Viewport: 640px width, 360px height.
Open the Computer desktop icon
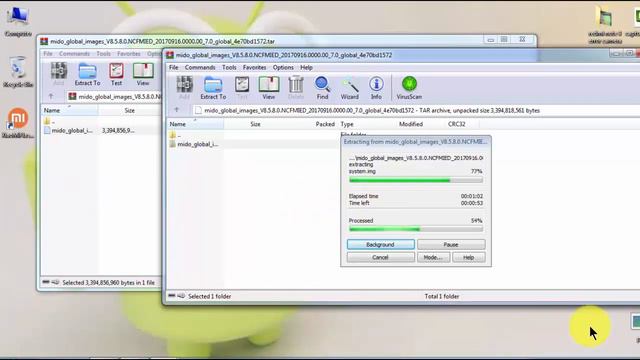[x=18, y=22]
